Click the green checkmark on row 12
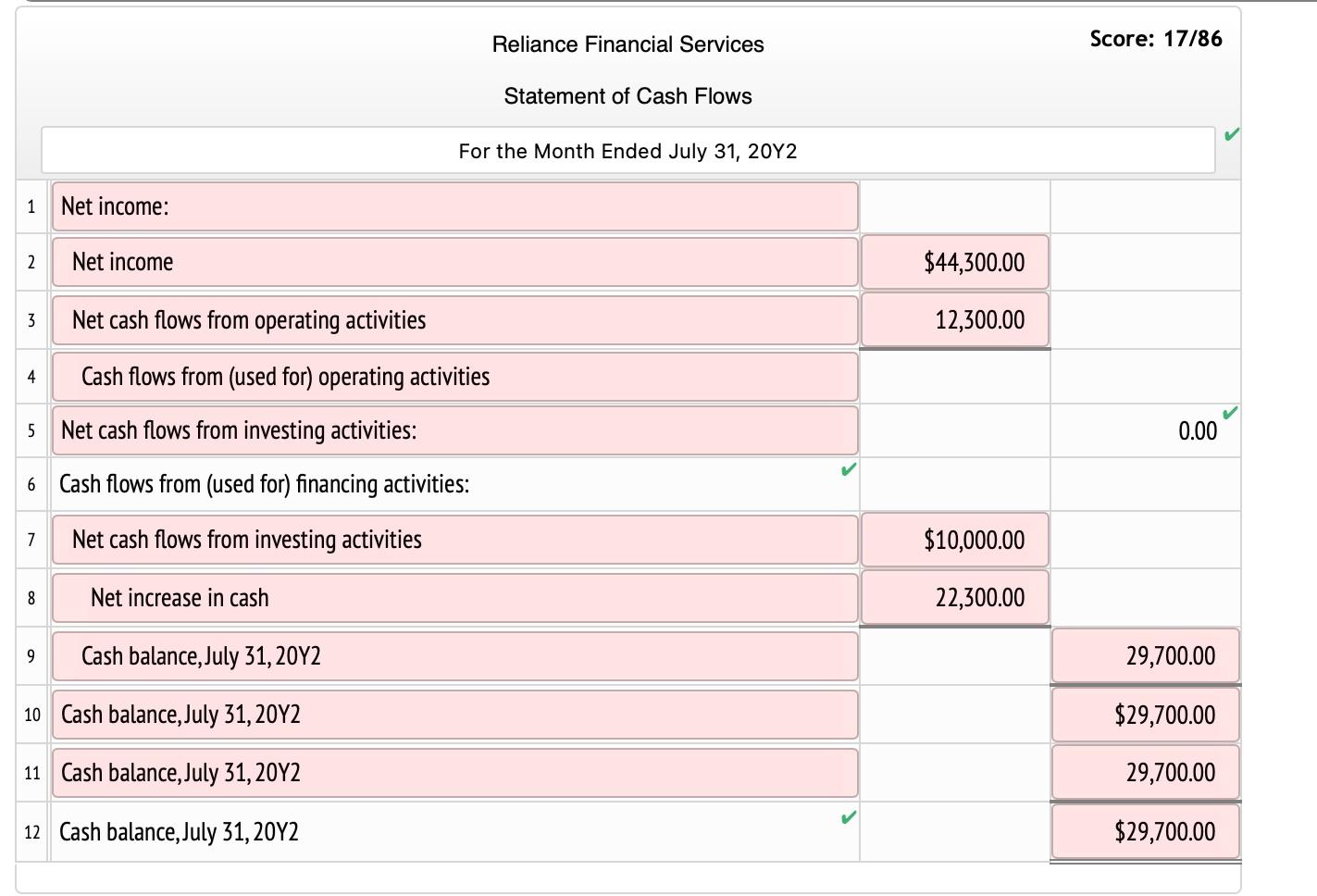Image resolution: width=1317 pixels, height=896 pixels. click(x=848, y=817)
